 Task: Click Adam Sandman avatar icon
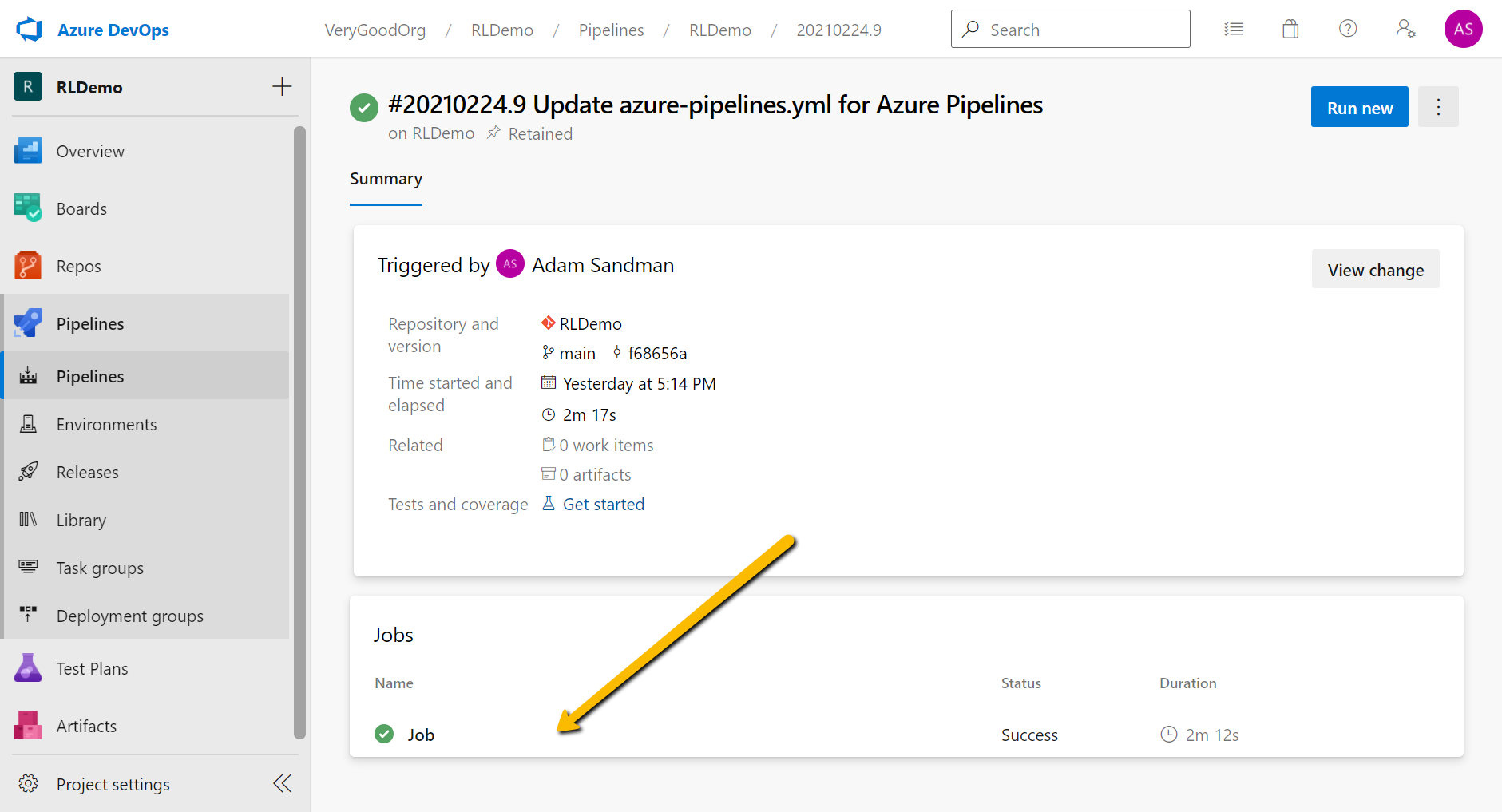tap(510, 263)
